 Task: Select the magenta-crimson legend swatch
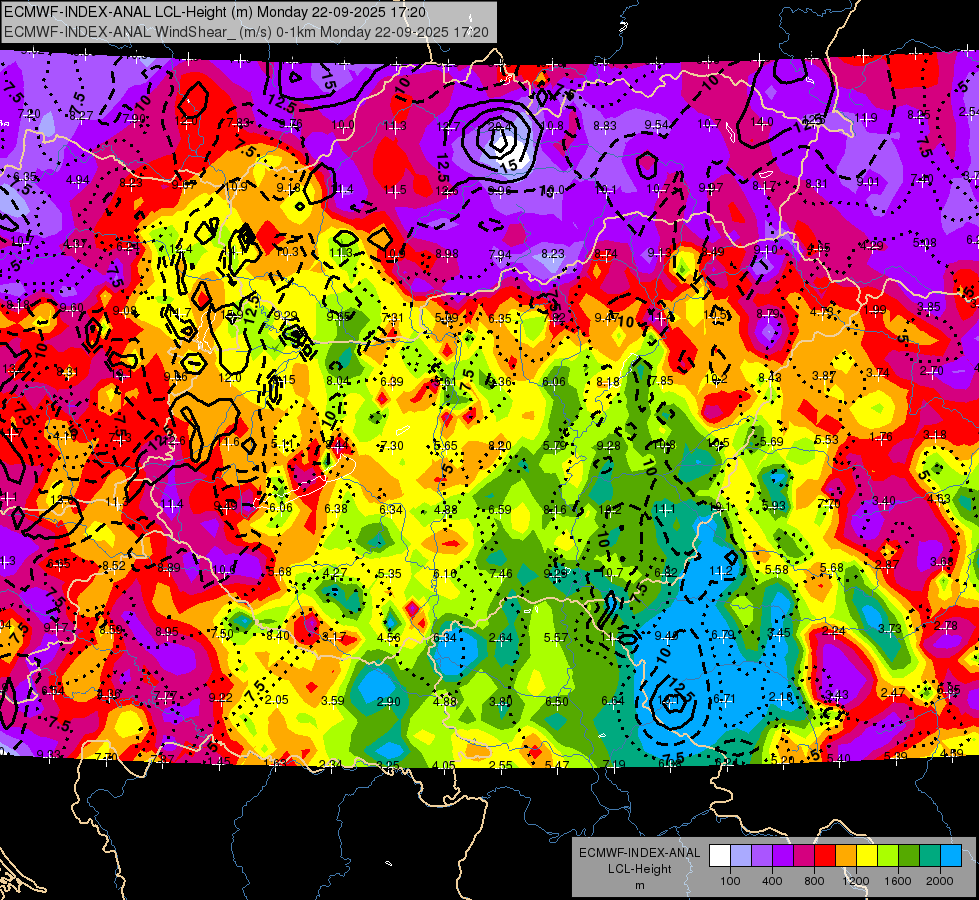[x=804, y=856]
